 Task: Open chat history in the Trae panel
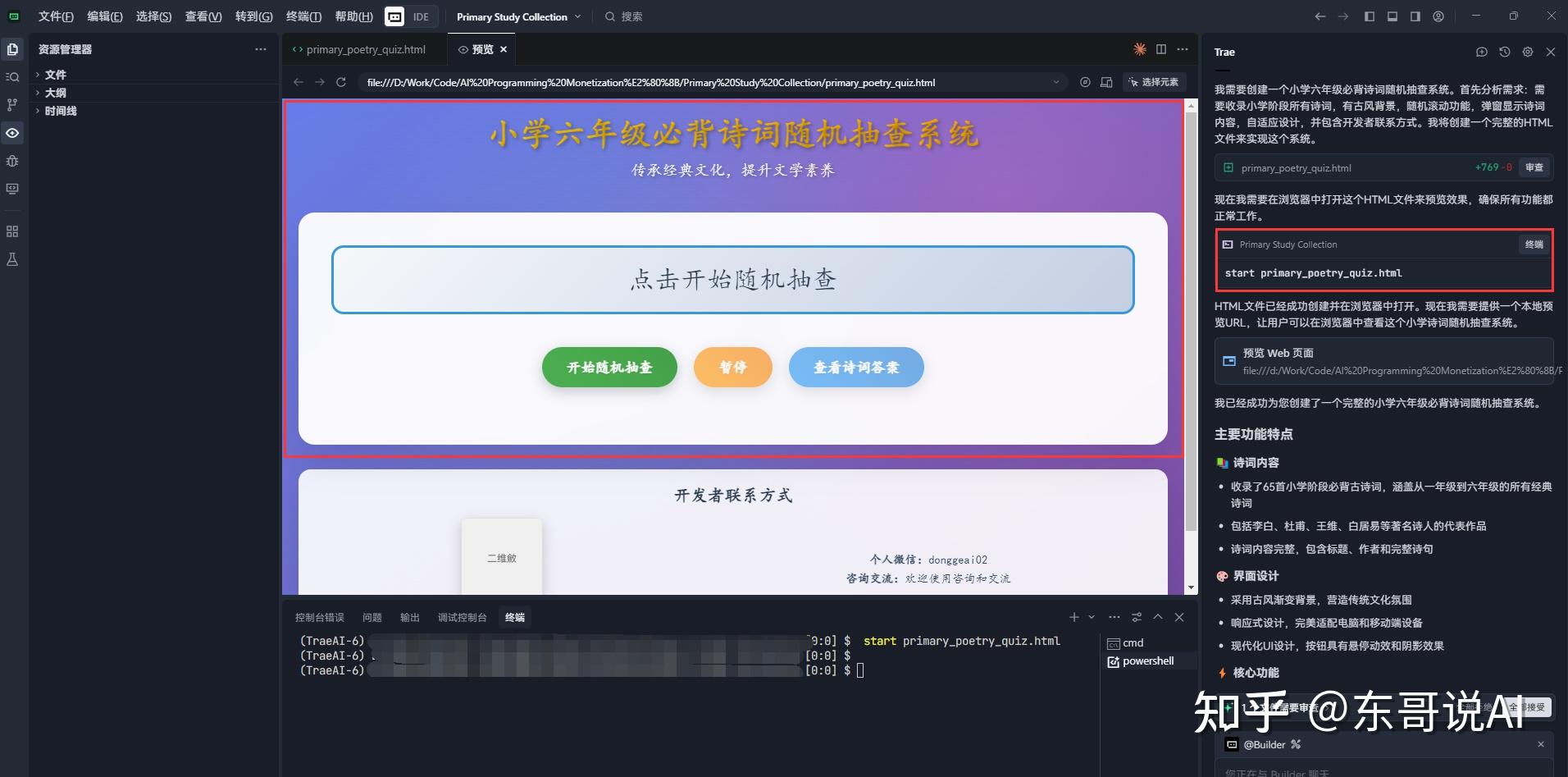point(1503,52)
